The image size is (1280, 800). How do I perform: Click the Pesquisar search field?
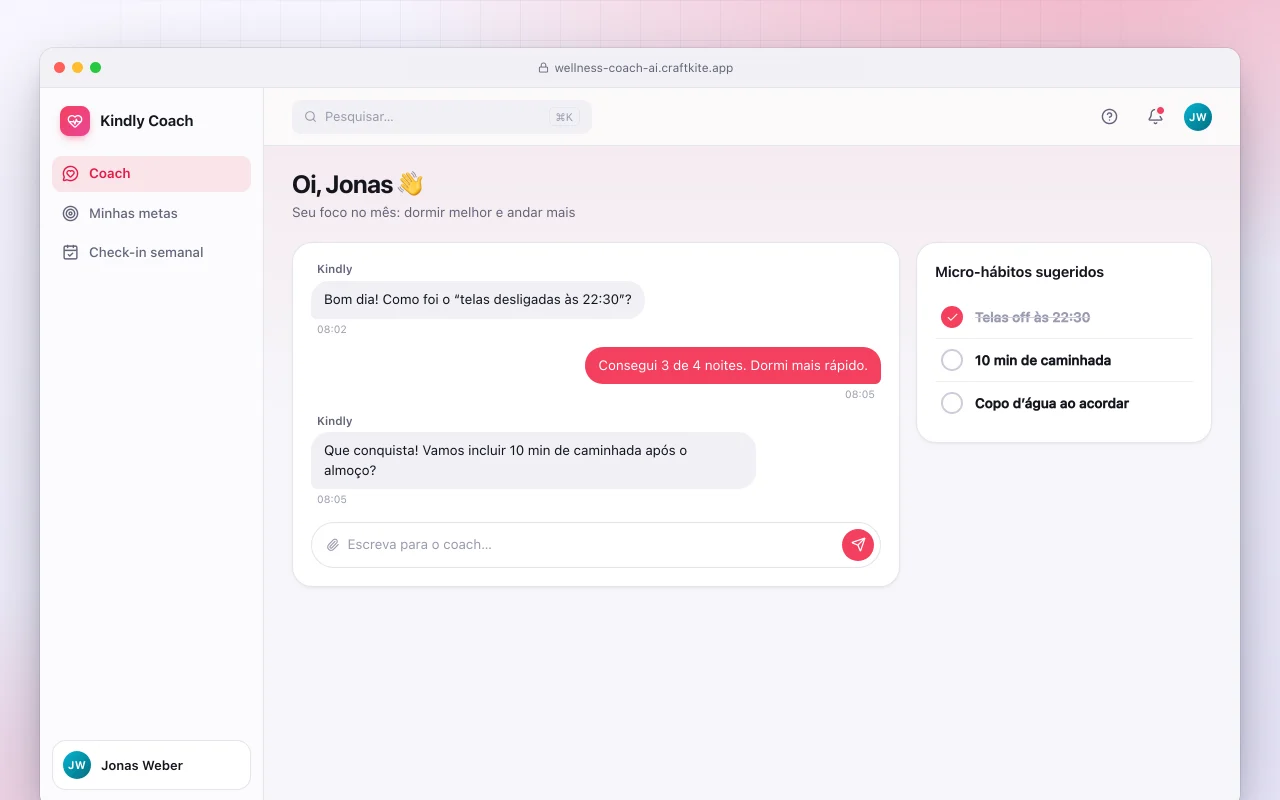(x=442, y=117)
